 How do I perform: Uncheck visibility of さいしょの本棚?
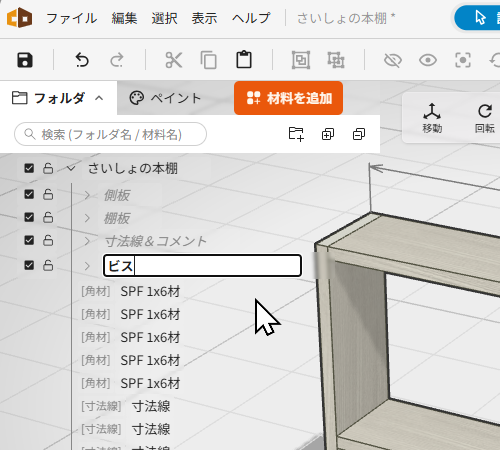pos(29,168)
